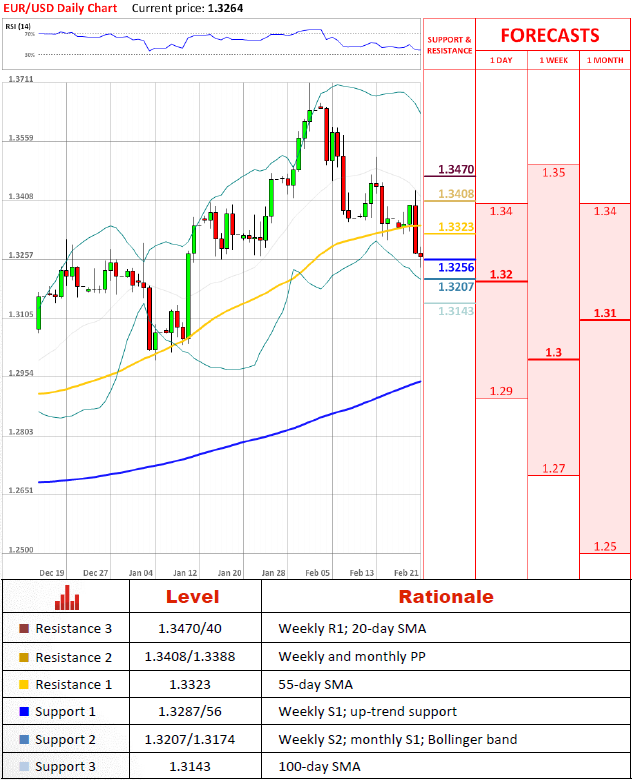Click the level cell '1.3408/1.3388'
The image size is (633, 780).
(190, 657)
